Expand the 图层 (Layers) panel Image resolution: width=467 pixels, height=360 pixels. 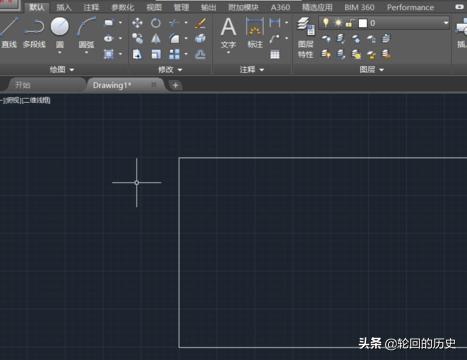[x=372, y=69]
